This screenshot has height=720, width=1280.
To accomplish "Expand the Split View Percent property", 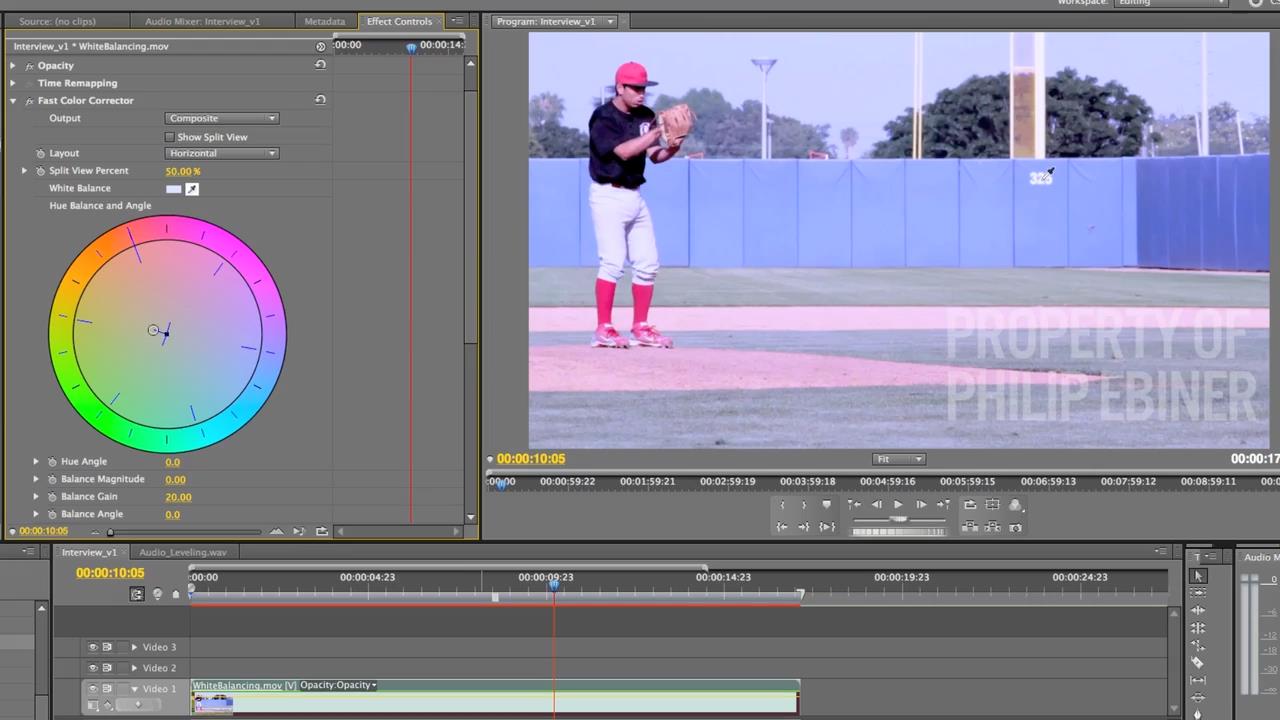I will coord(25,171).
